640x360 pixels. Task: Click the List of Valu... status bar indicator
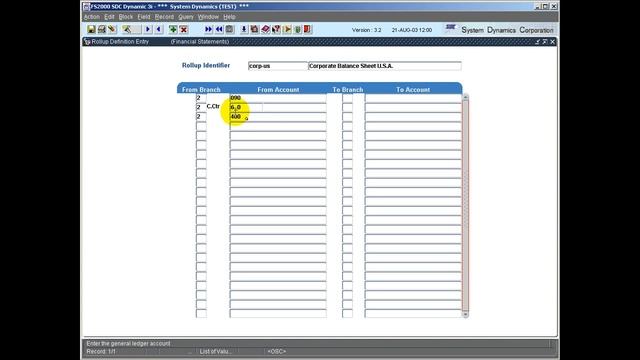pyautogui.click(x=216, y=351)
